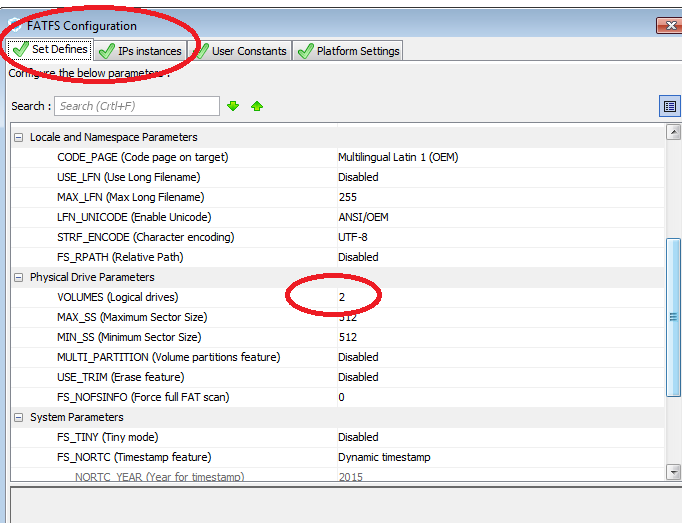Collapse Locale and Namespace Parameters group
The image size is (682, 523).
(x=18, y=137)
